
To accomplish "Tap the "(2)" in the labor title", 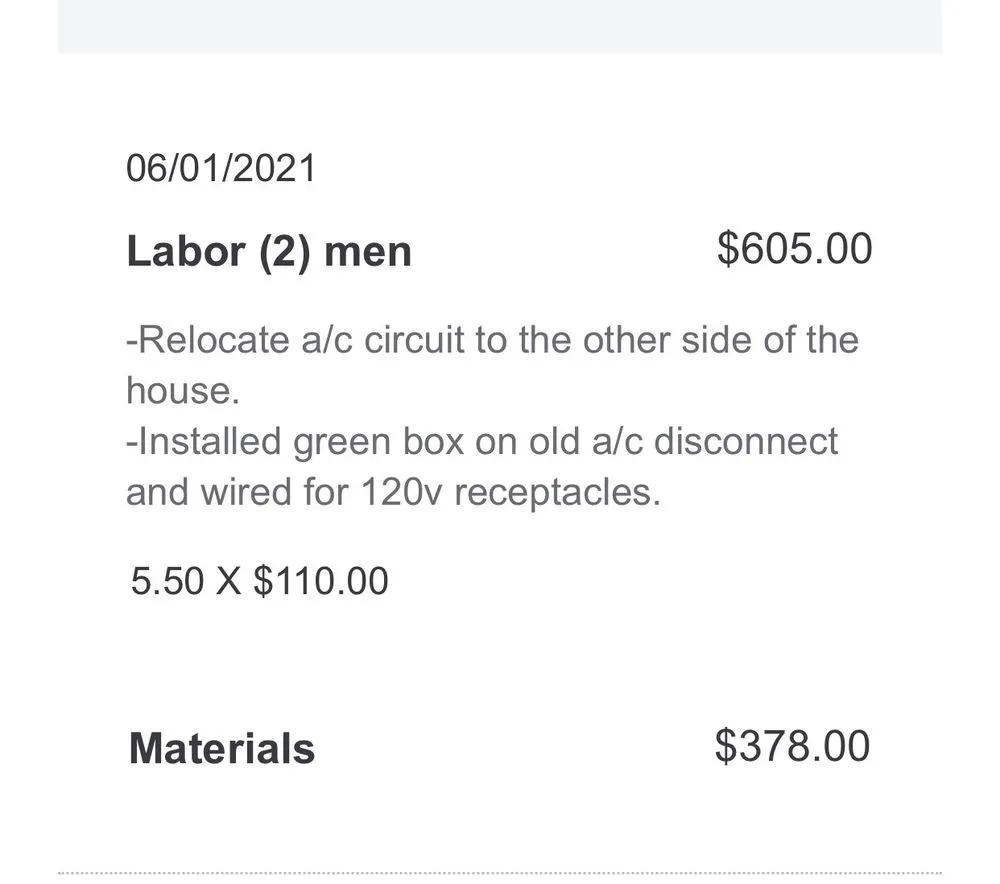I will pos(284,251).
